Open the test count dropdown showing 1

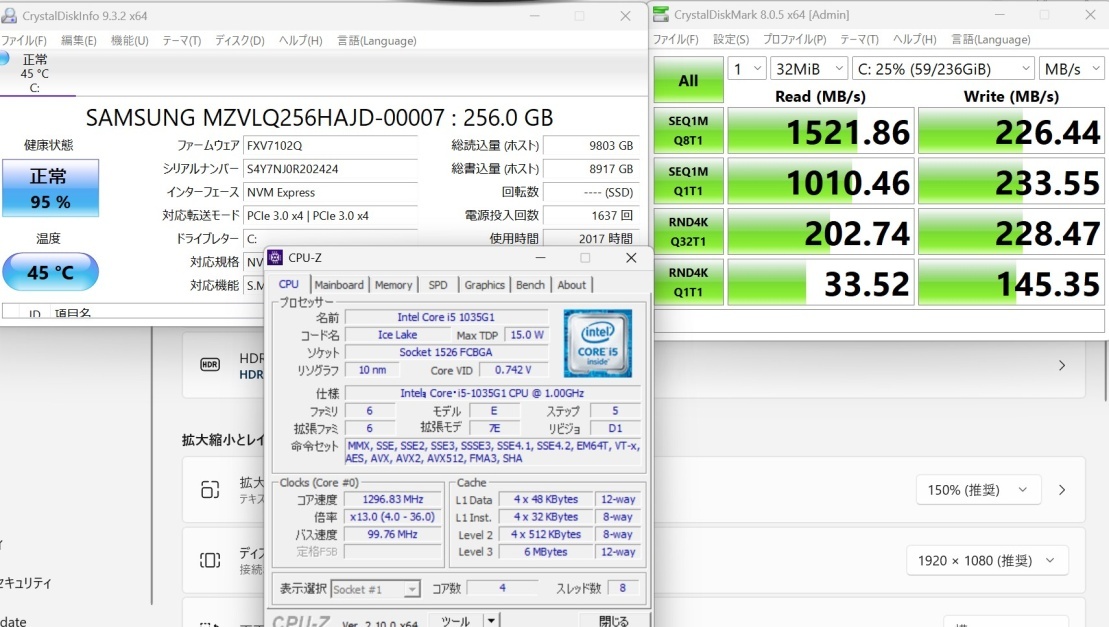[x=747, y=69]
